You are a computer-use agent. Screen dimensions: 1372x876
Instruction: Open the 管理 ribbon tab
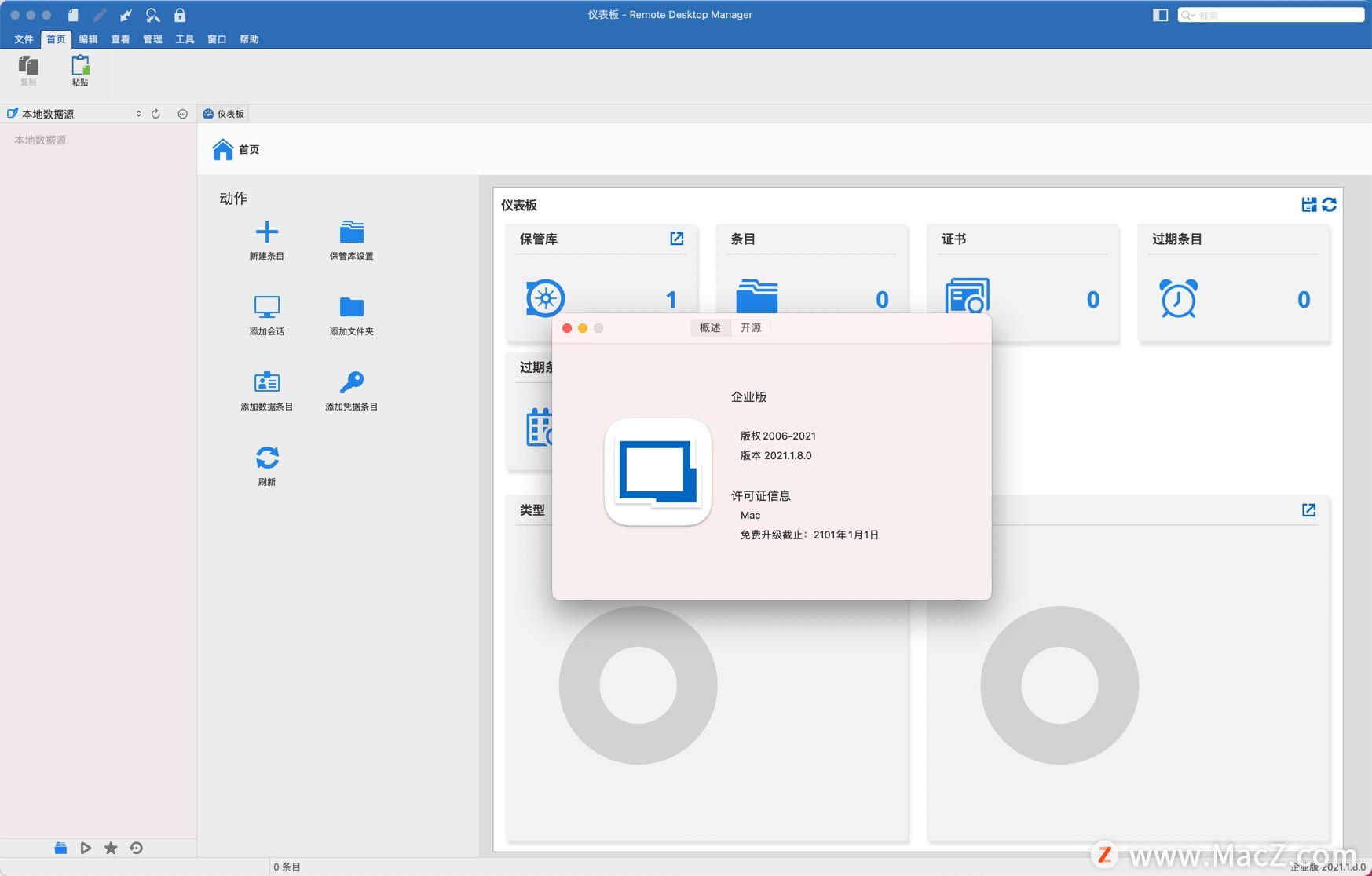[152, 39]
